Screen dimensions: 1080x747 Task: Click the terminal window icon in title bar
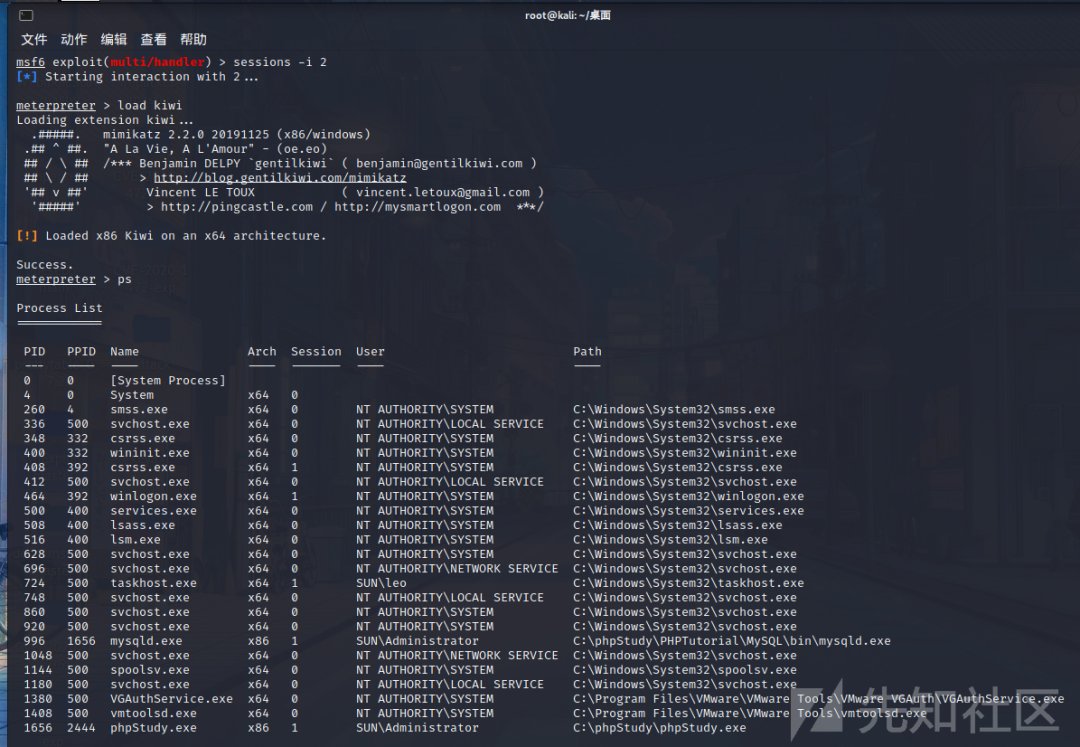click(26, 14)
